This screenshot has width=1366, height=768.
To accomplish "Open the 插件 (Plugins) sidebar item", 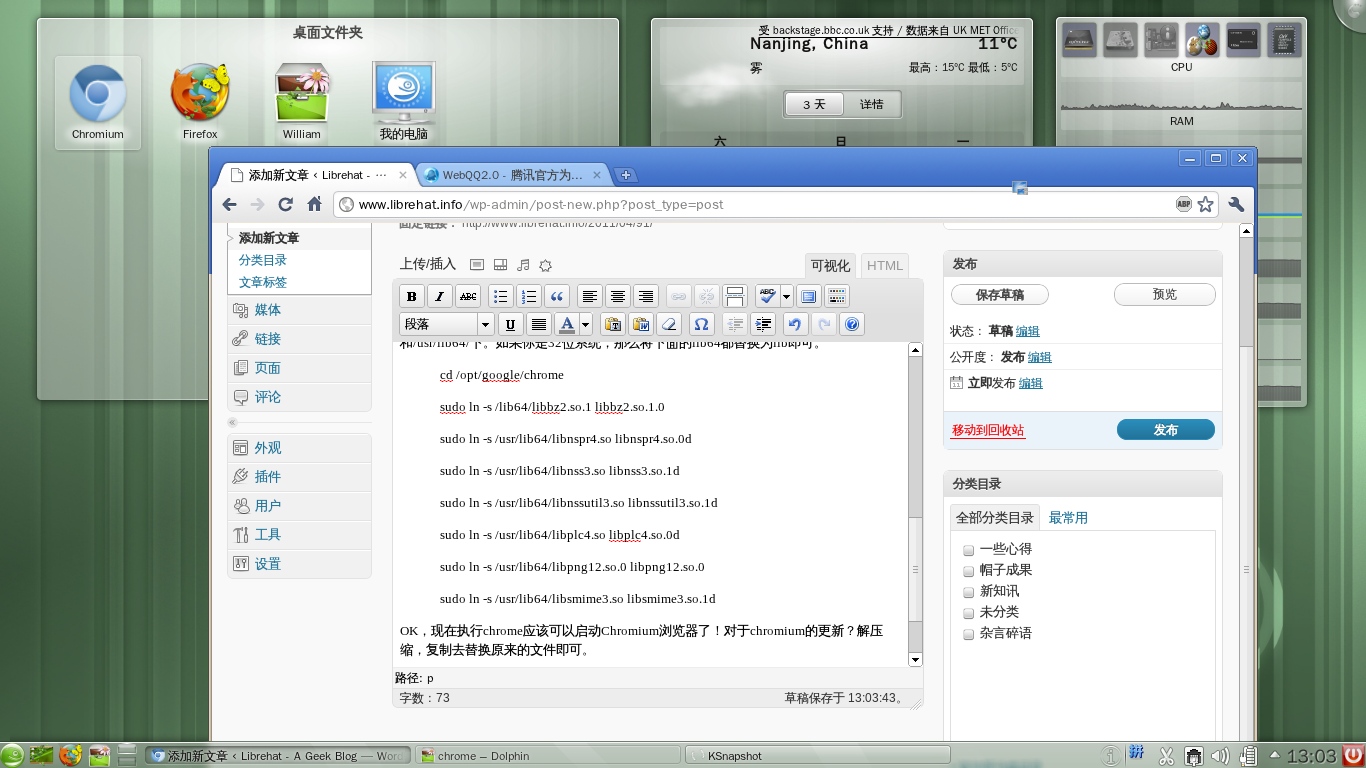I will [268, 476].
